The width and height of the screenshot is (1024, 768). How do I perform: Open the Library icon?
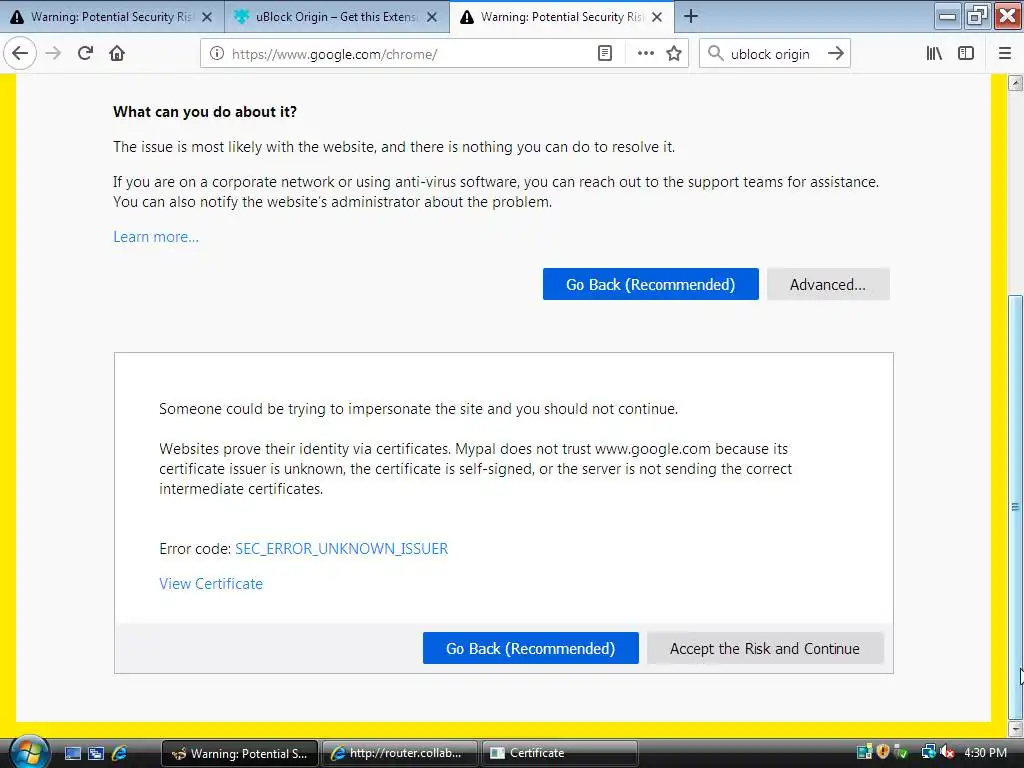(934, 54)
